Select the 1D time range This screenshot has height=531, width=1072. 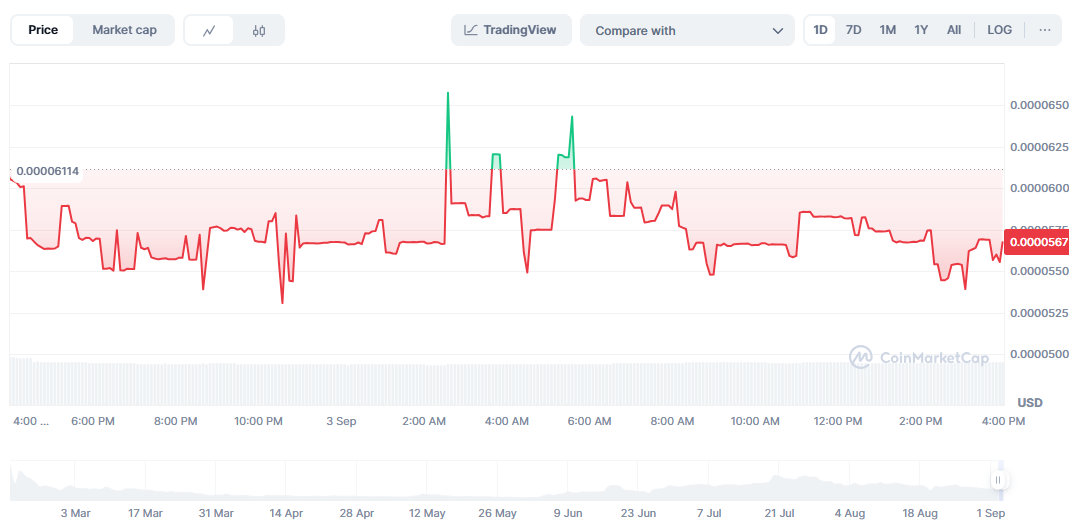820,30
